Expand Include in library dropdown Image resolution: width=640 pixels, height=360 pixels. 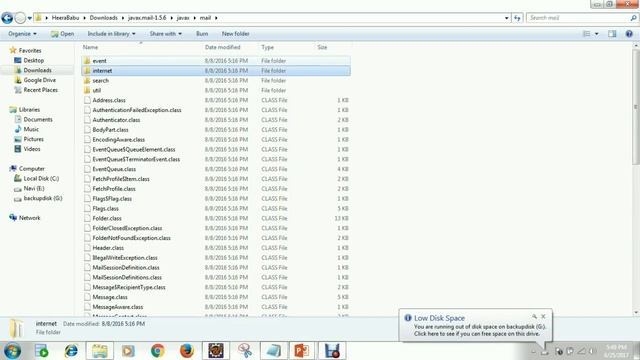(x=111, y=34)
